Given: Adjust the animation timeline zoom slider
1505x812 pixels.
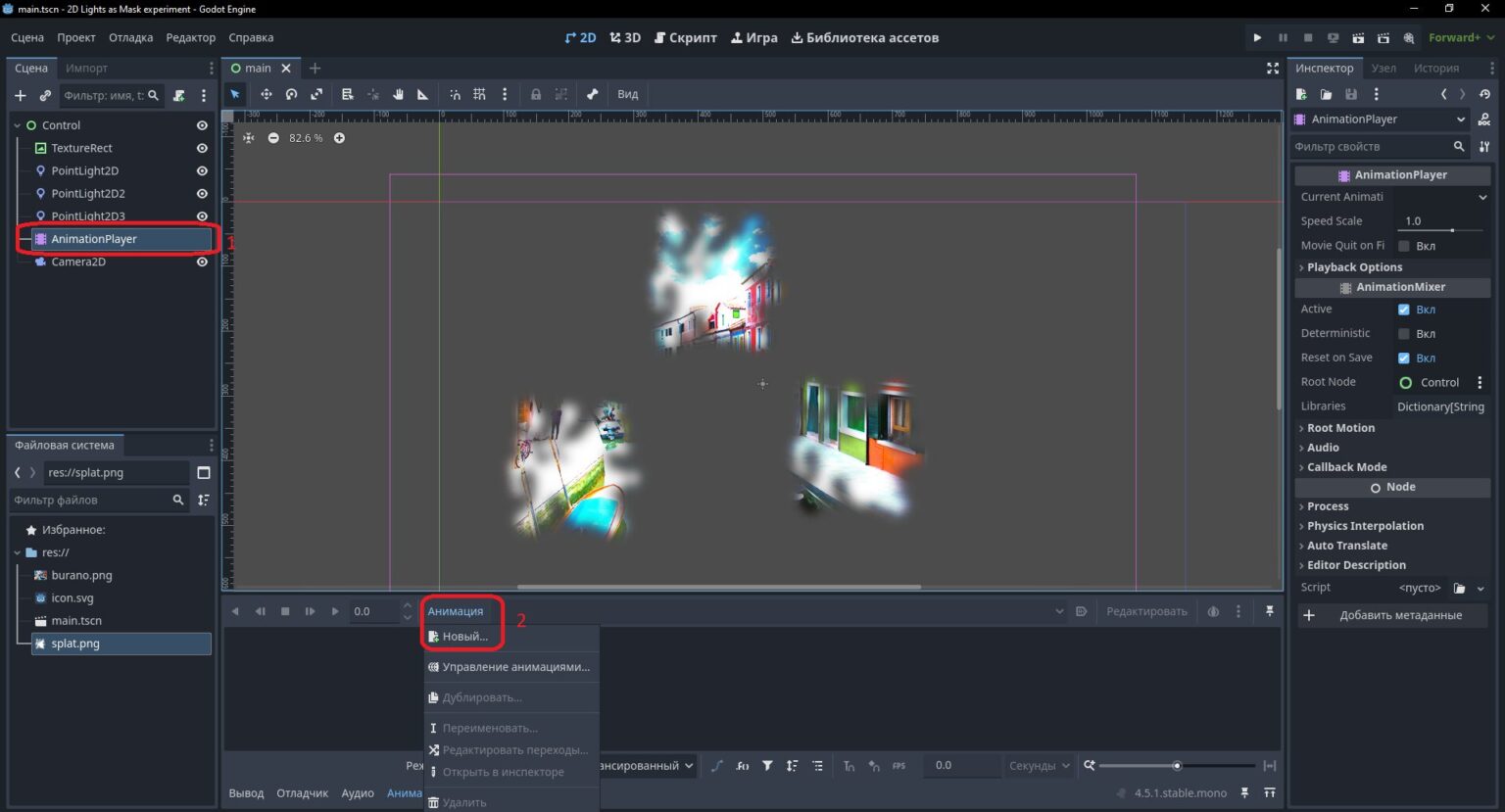Looking at the screenshot, I should click(x=1177, y=766).
